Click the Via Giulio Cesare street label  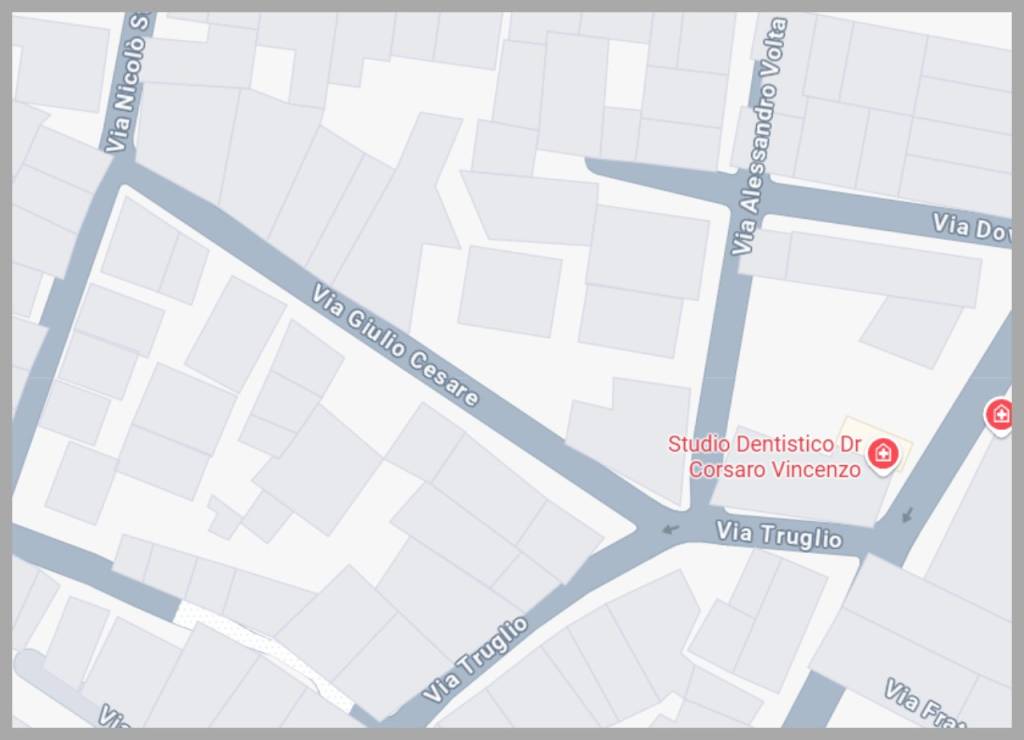tap(394, 344)
